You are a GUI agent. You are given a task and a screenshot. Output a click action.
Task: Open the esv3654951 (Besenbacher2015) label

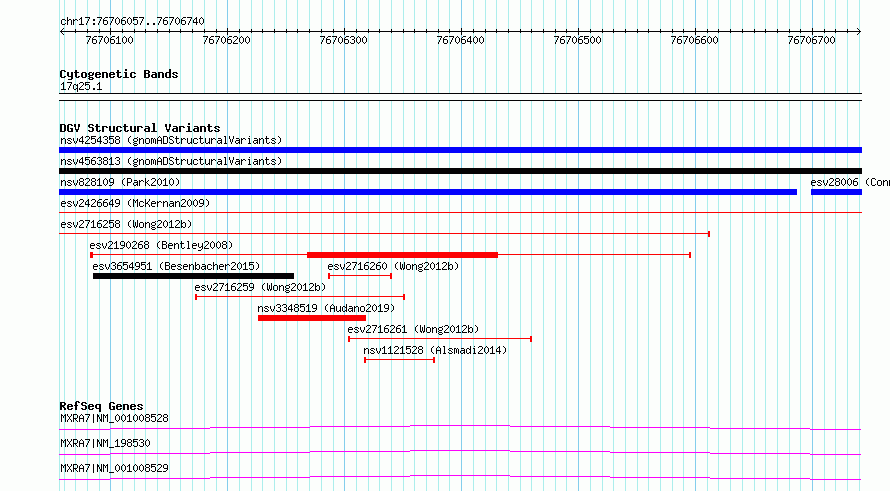(x=176, y=266)
